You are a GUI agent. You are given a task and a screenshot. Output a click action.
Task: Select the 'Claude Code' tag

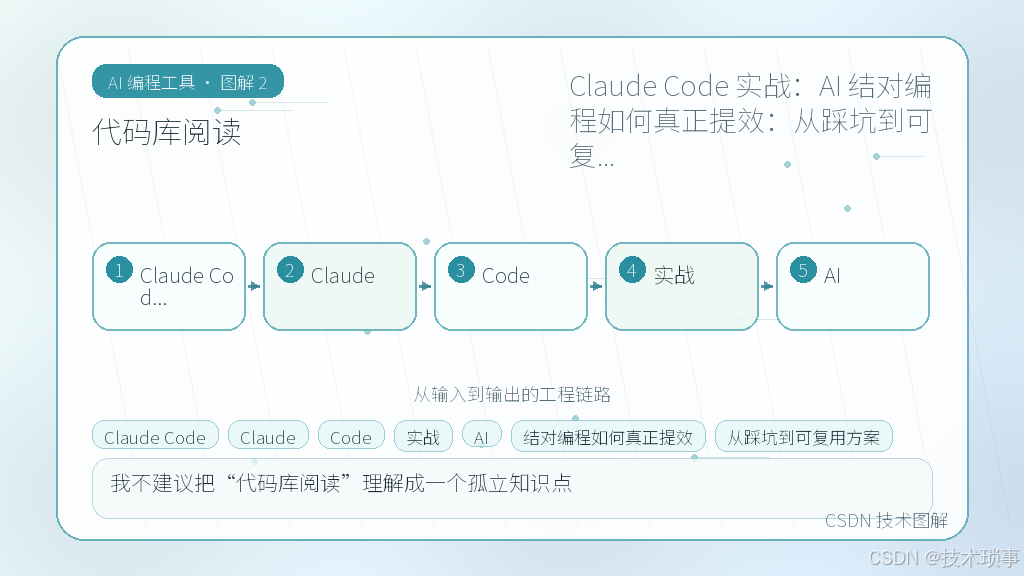pyautogui.click(x=155, y=436)
